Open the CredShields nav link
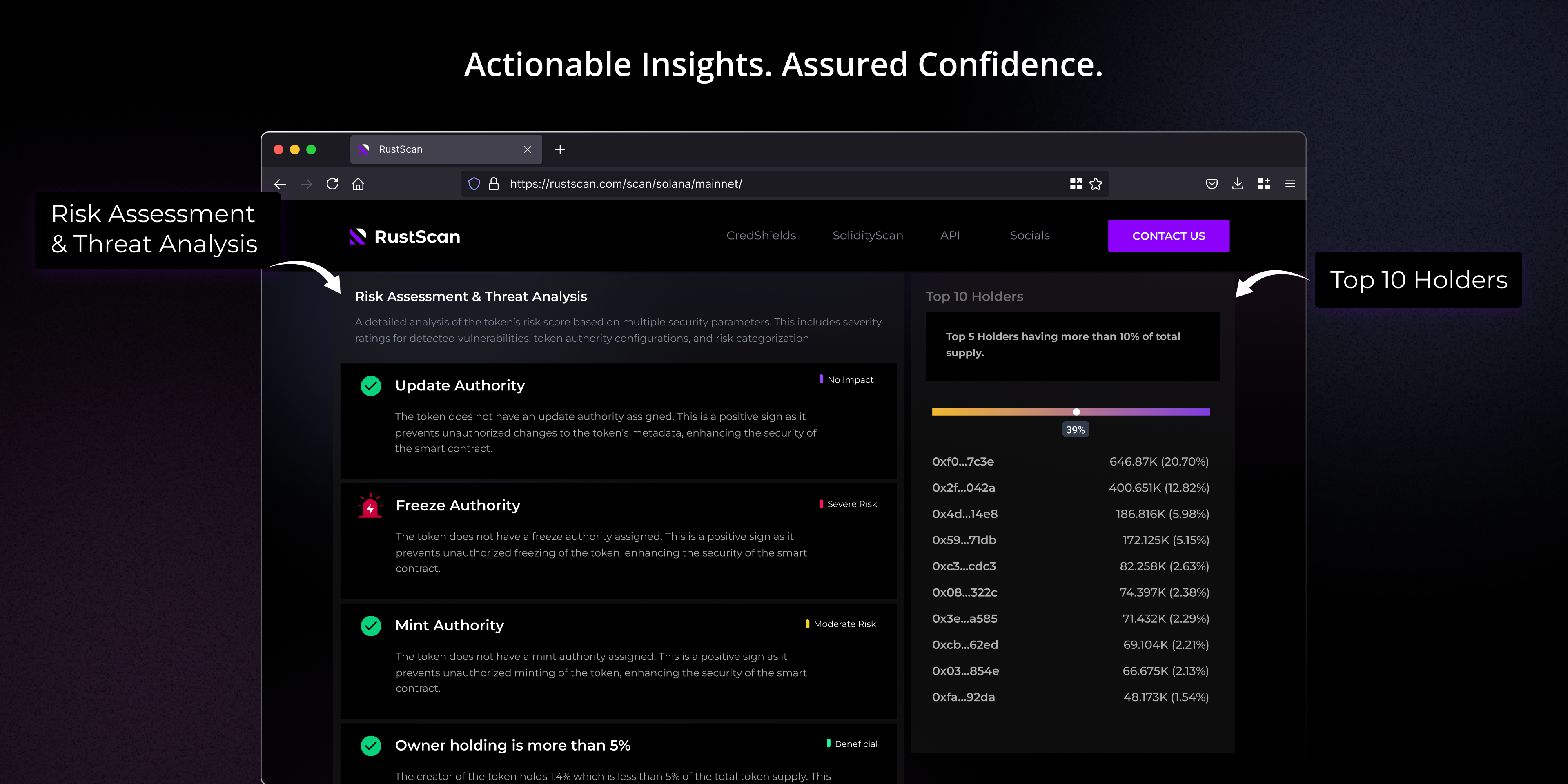Image resolution: width=1568 pixels, height=784 pixels. (x=761, y=236)
